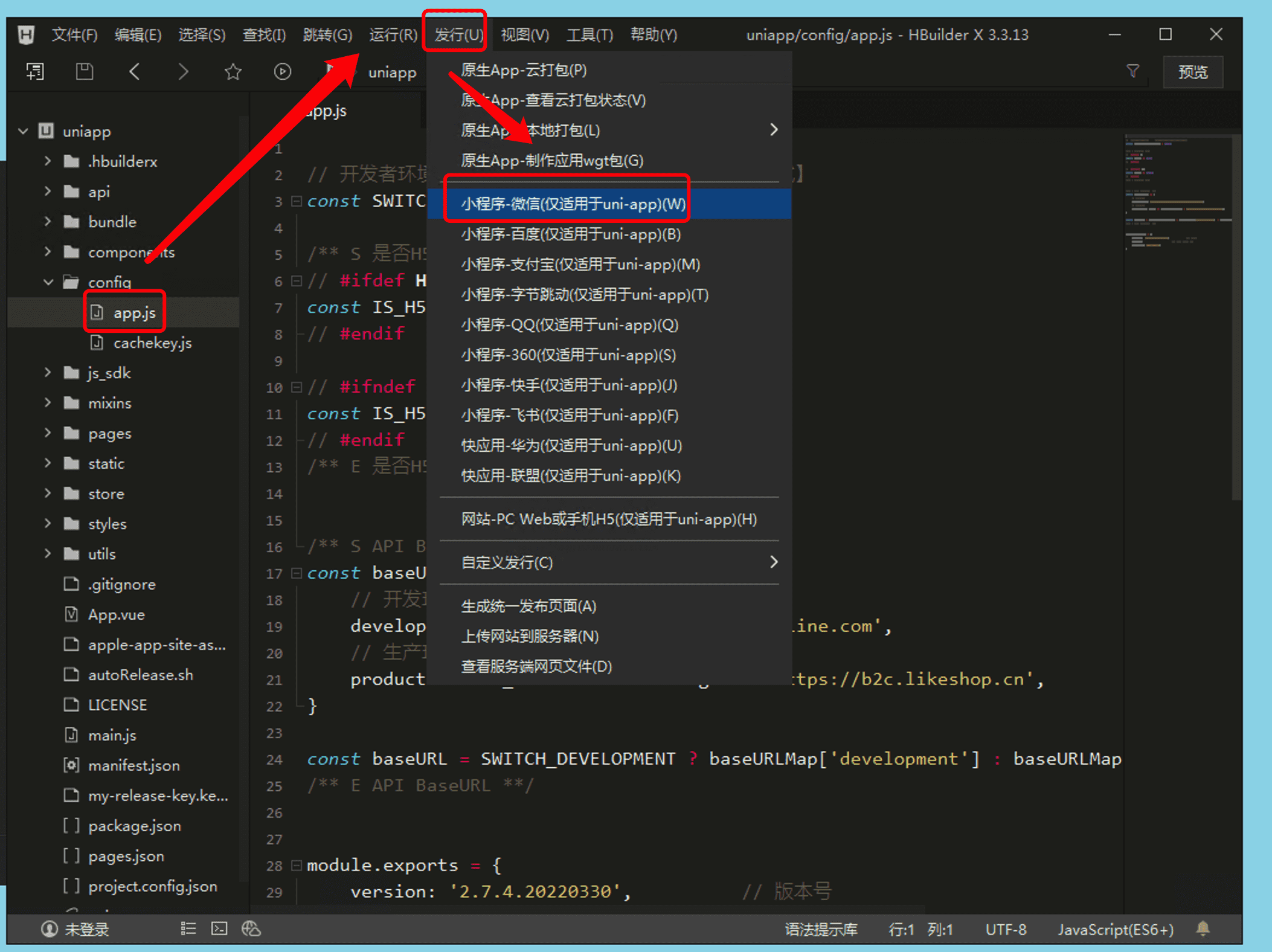
Task: Open the 运行(R) menu
Action: [x=393, y=34]
